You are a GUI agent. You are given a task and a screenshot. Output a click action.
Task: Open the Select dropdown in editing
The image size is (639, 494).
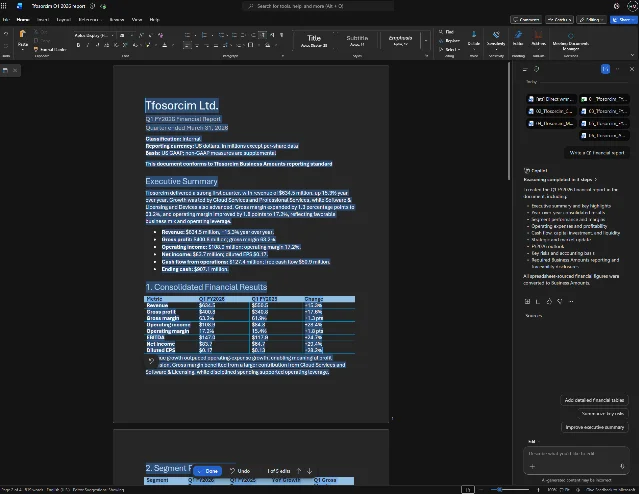(x=450, y=50)
